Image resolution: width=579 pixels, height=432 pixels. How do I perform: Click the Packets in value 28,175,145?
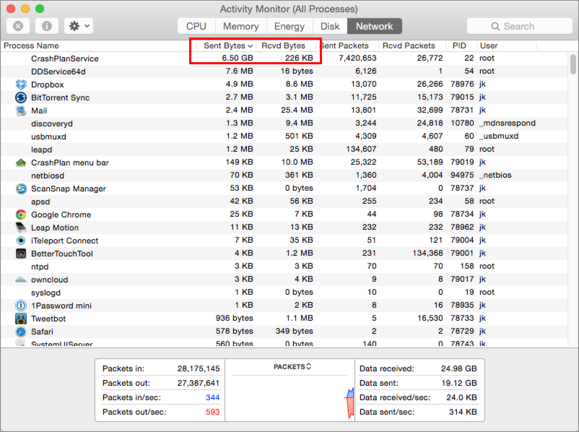click(x=198, y=368)
